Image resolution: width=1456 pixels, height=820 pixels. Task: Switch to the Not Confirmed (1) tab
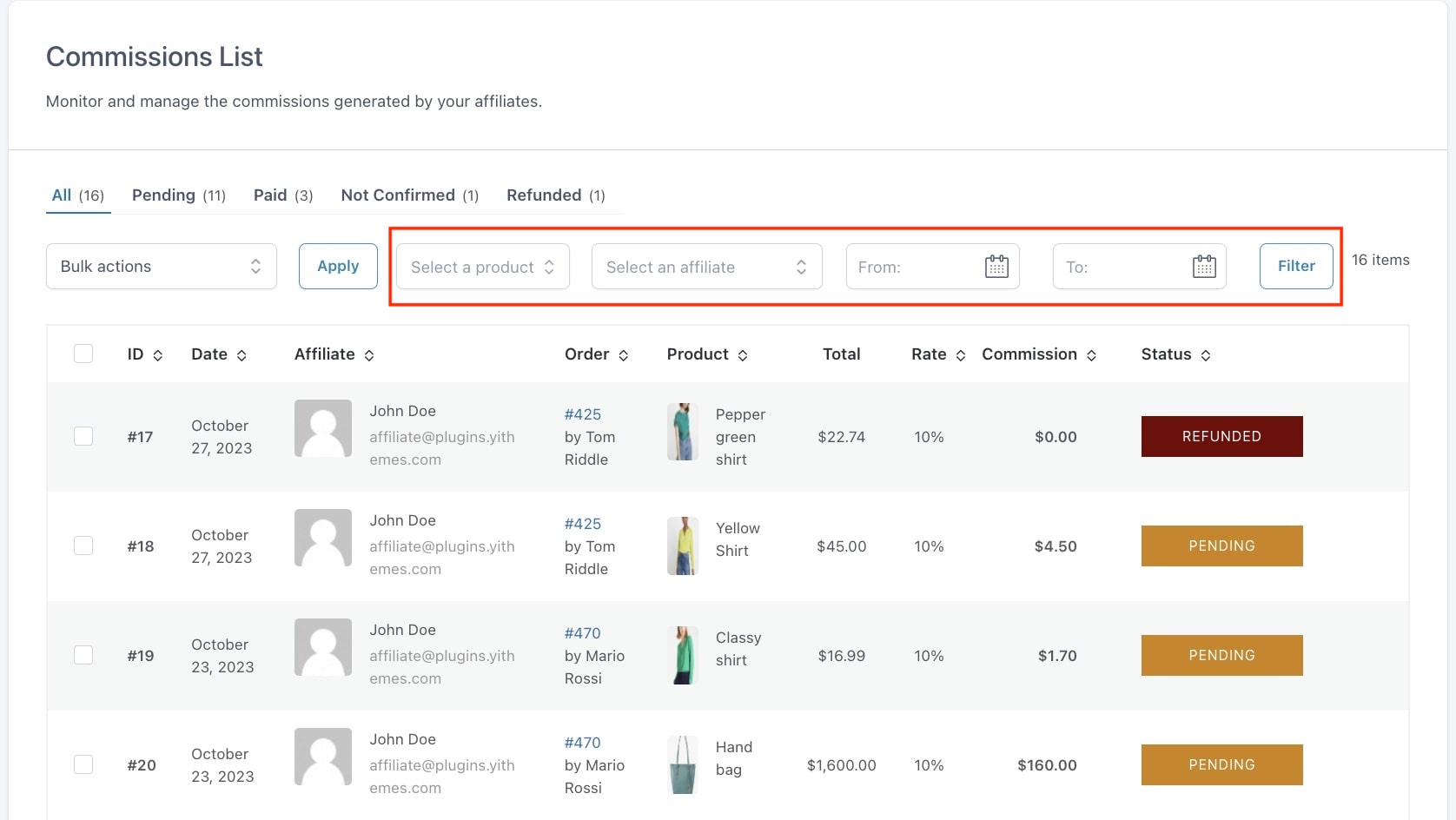pos(410,195)
